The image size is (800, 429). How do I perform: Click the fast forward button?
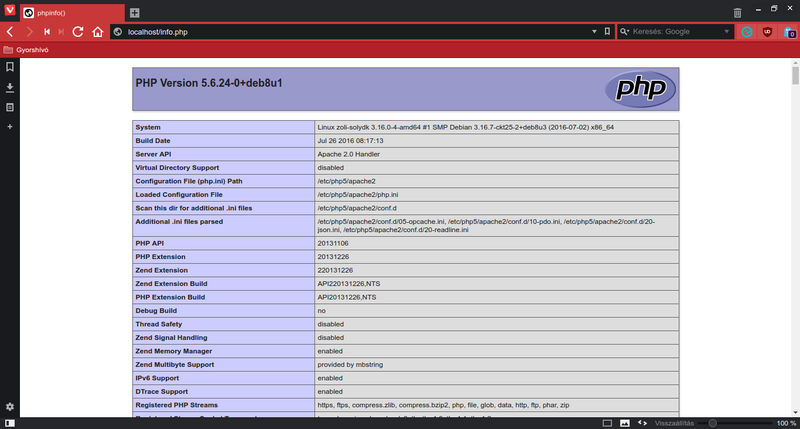tap(61, 32)
